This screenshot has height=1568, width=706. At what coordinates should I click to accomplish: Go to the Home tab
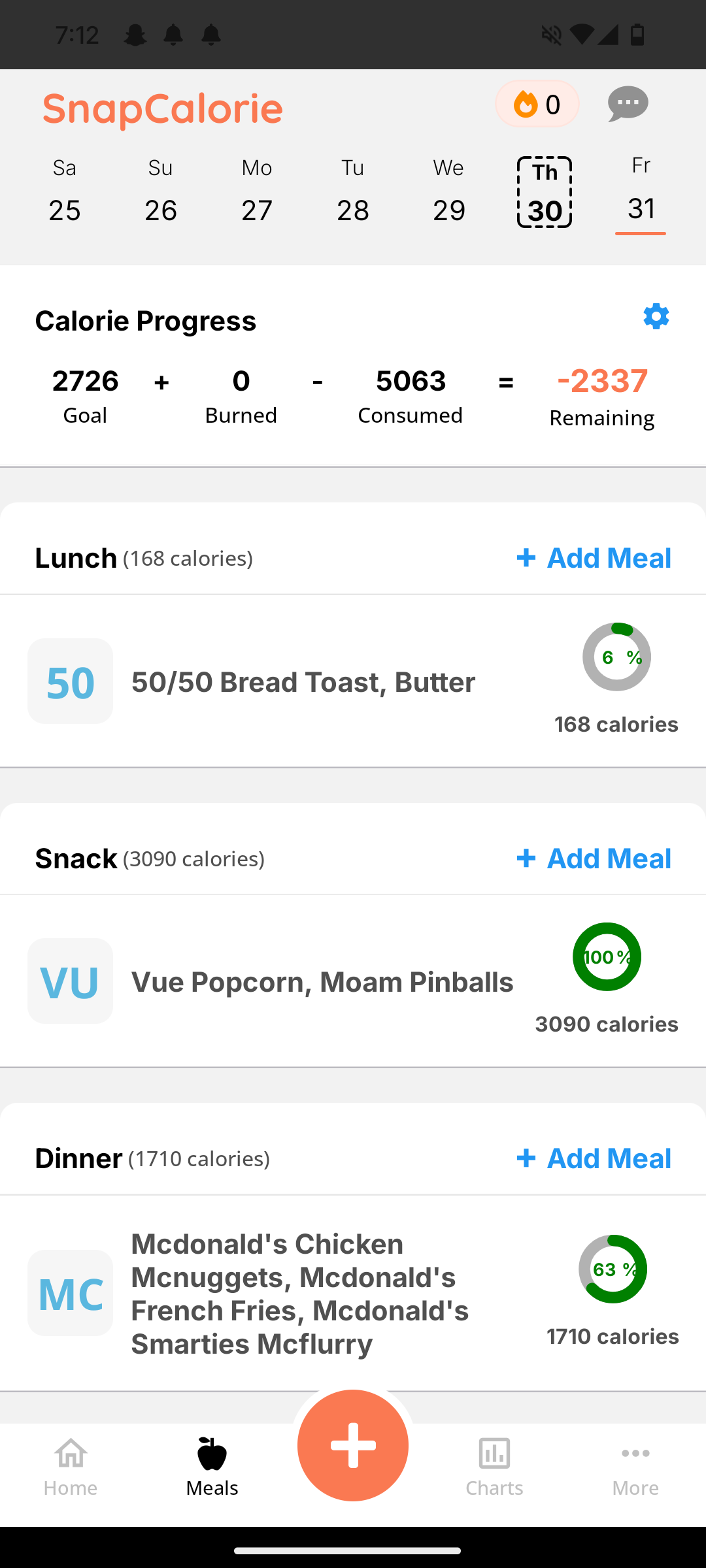(x=71, y=1467)
